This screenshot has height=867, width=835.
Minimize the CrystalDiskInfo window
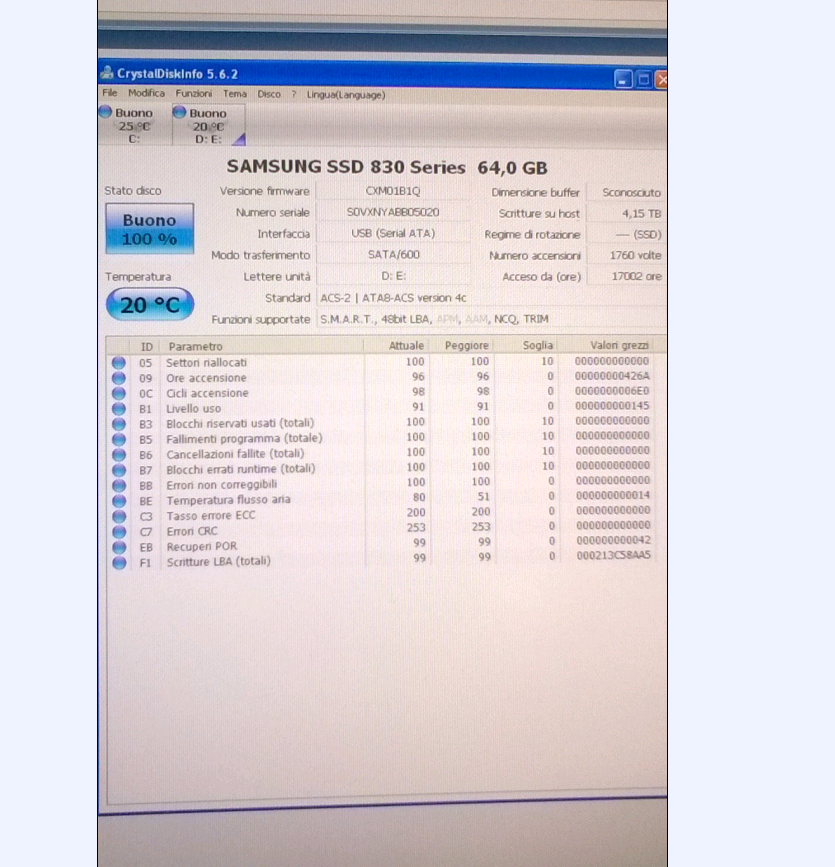pos(623,79)
